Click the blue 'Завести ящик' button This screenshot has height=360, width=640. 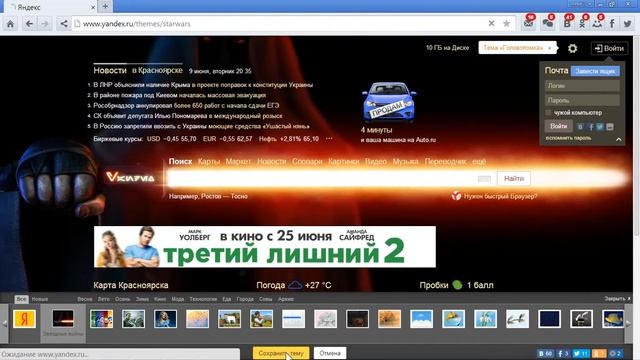[x=595, y=71]
